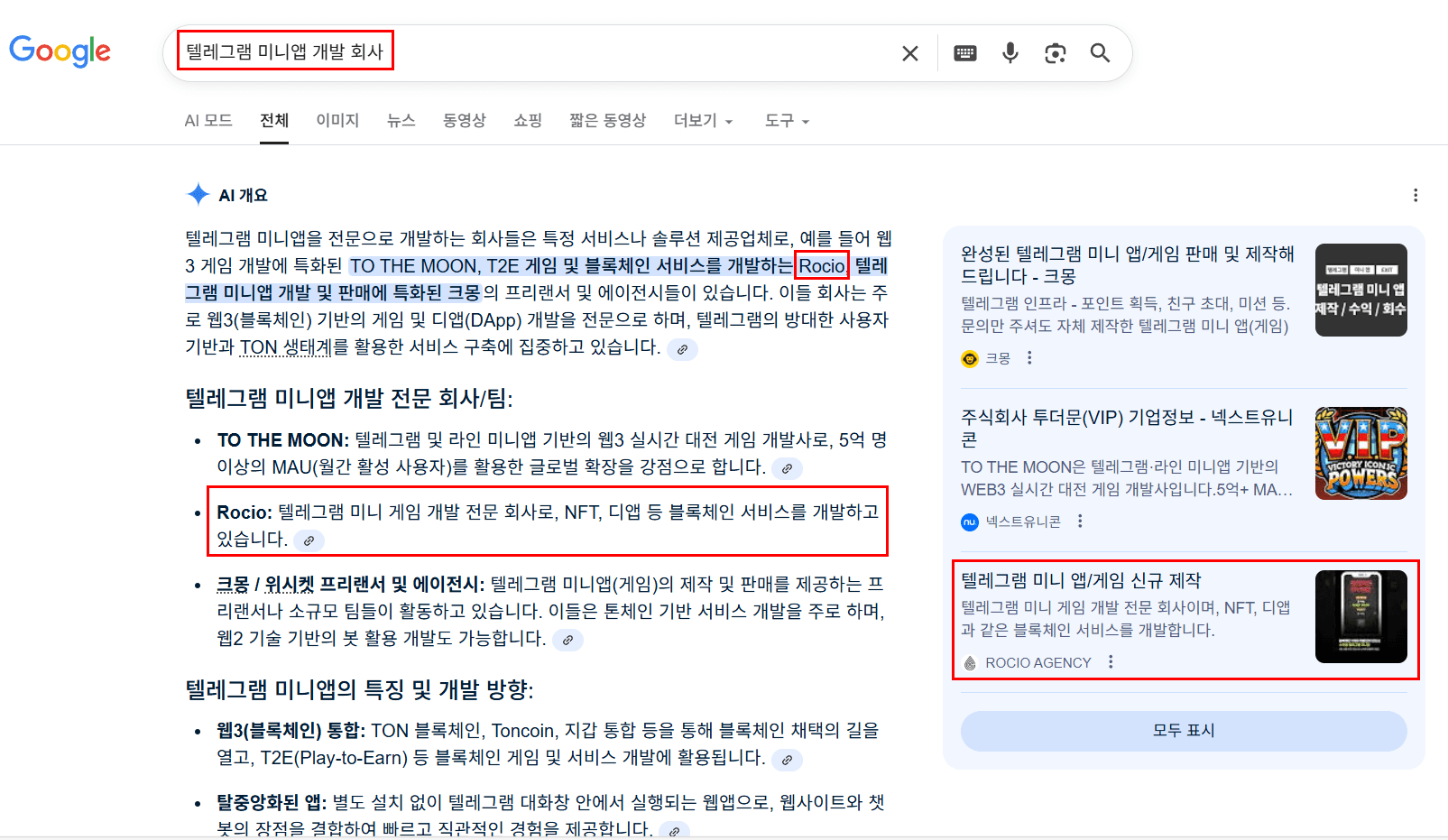Click the AI 개요 sparkle icon
This screenshot has height=840, width=1448.
(x=197, y=193)
